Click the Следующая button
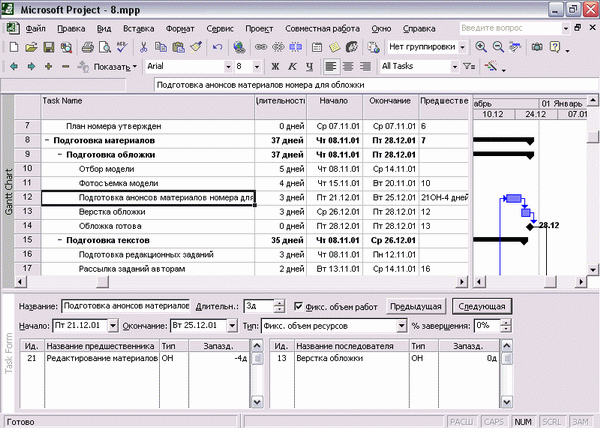 click(482, 306)
